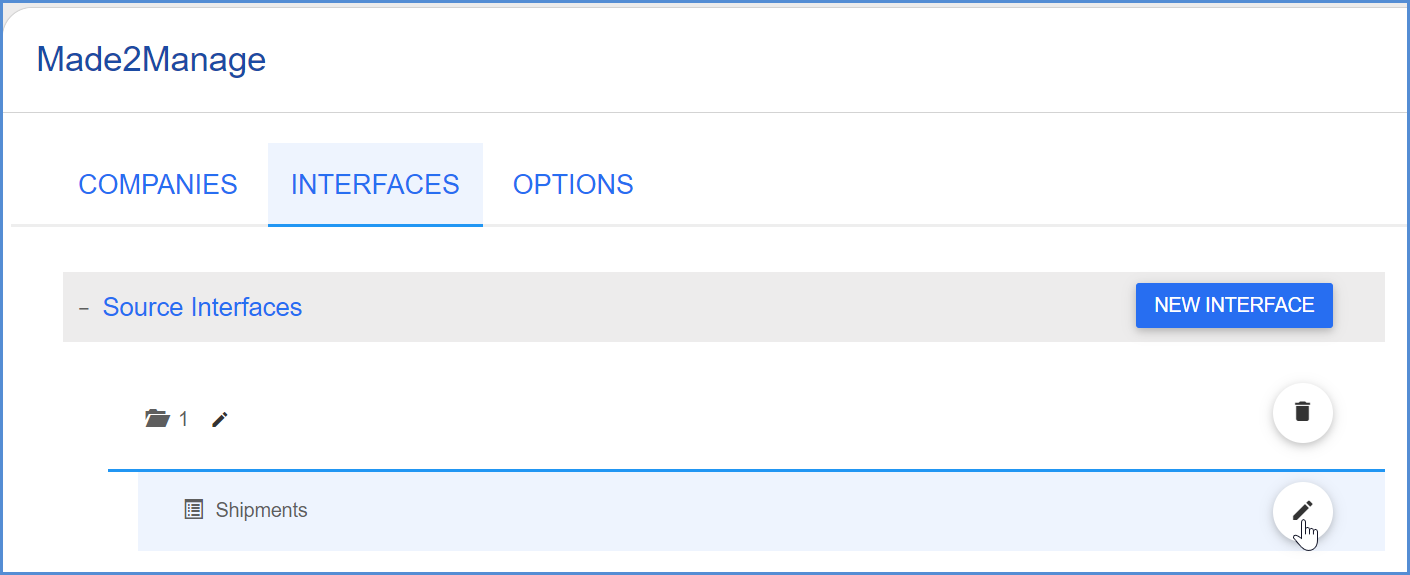1410x575 pixels.
Task: Click the gray Source Interfaces header bar
Action: [x=700, y=307]
